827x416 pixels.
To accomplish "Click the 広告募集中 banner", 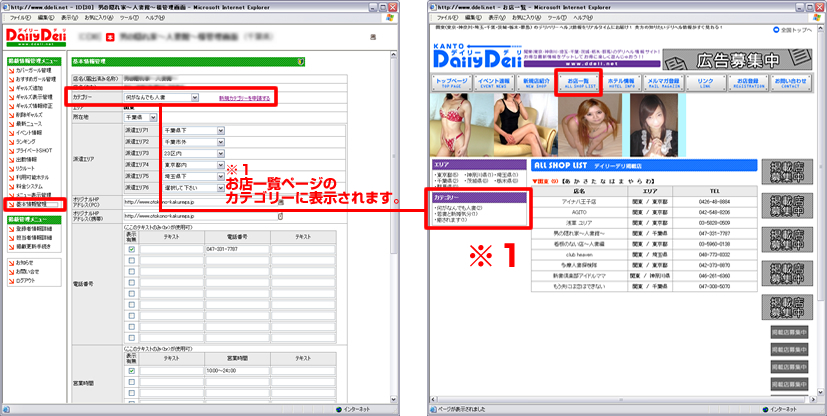I will click(737, 60).
